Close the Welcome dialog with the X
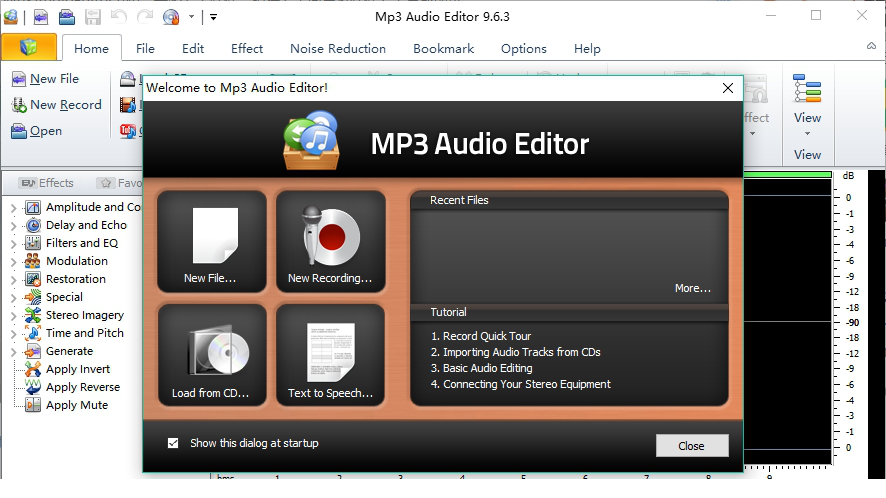Screen dimensions: 886x498 pos(728,88)
